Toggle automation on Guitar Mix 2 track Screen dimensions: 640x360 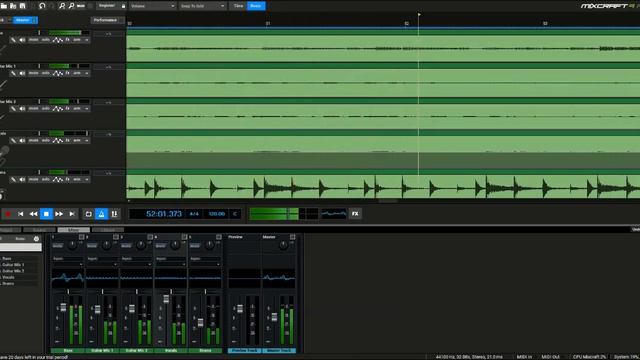58,109
